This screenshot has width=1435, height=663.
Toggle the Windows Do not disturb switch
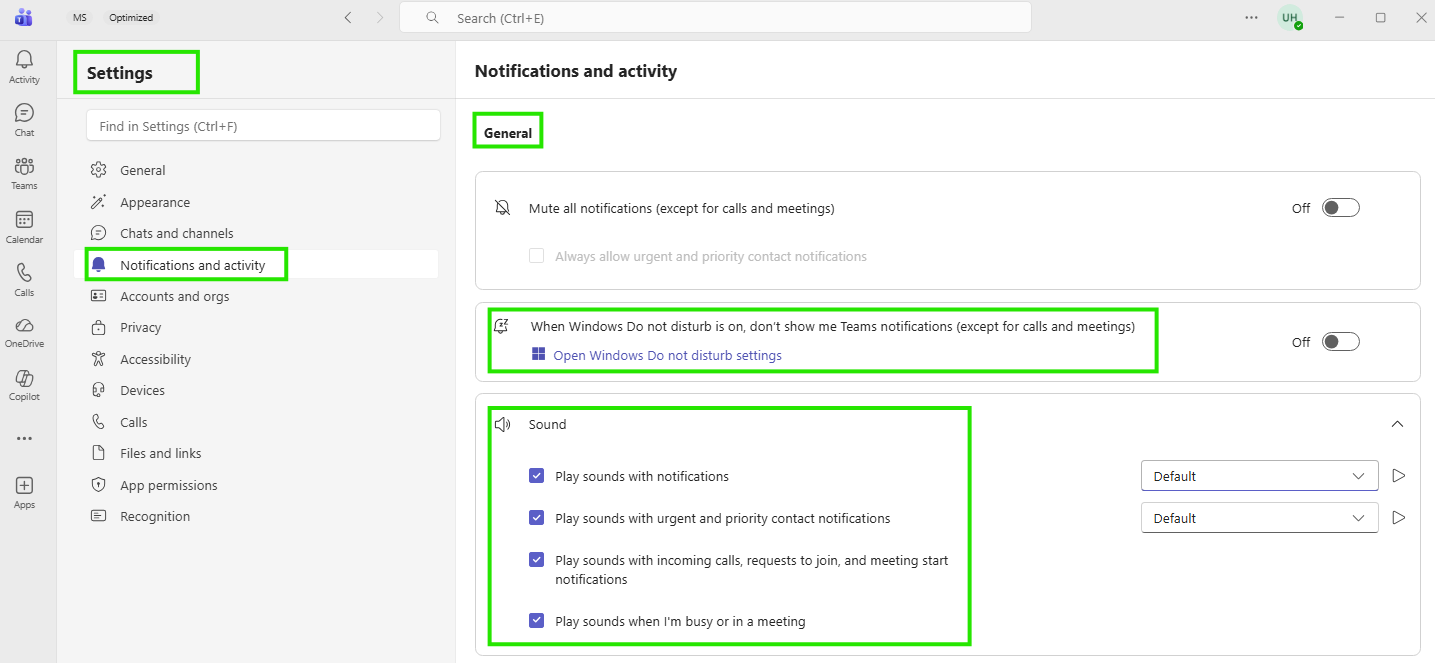(1341, 342)
